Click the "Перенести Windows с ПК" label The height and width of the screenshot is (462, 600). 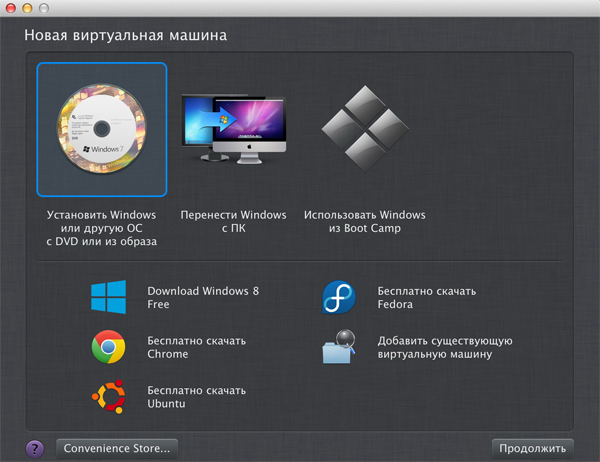(233, 221)
